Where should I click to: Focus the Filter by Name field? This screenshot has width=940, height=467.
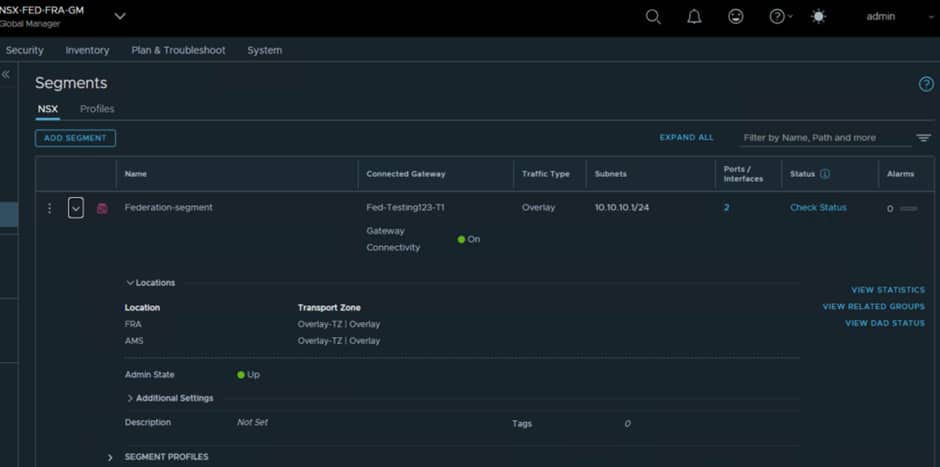pyautogui.click(x=825, y=138)
